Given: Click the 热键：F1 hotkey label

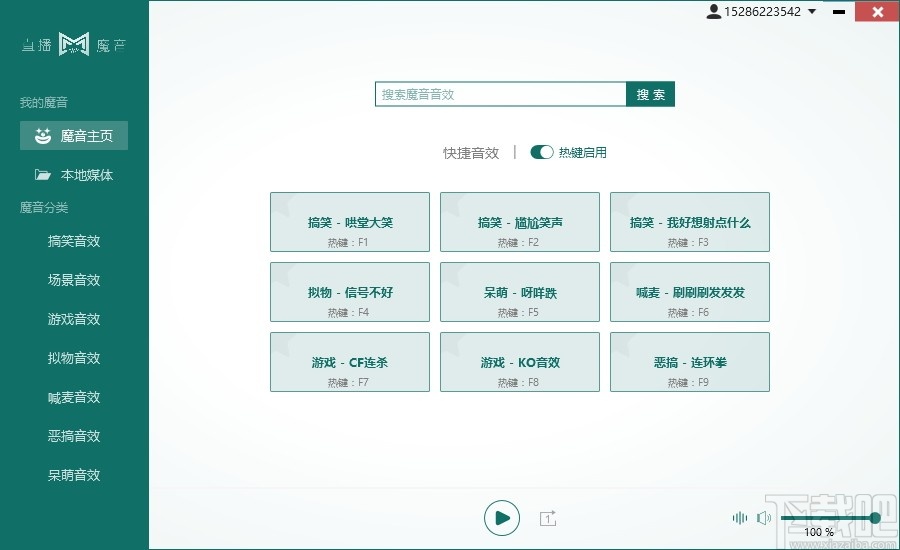Looking at the screenshot, I should tap(348, 242).
